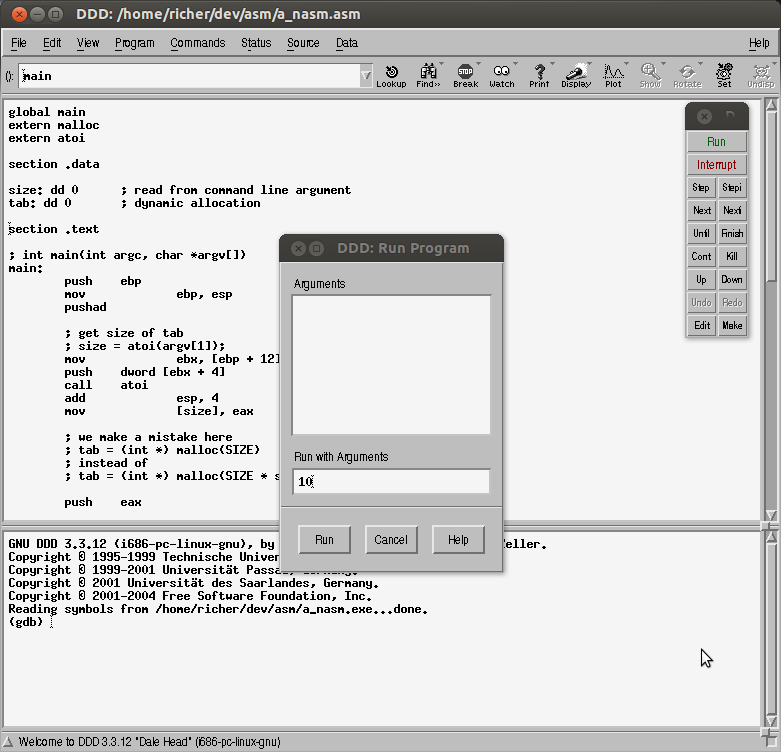Click the Lookup toolbar icon
Image resolution: width=781 pixels, height=752 pixels.
pyautogui.click(x=391, y=76)
